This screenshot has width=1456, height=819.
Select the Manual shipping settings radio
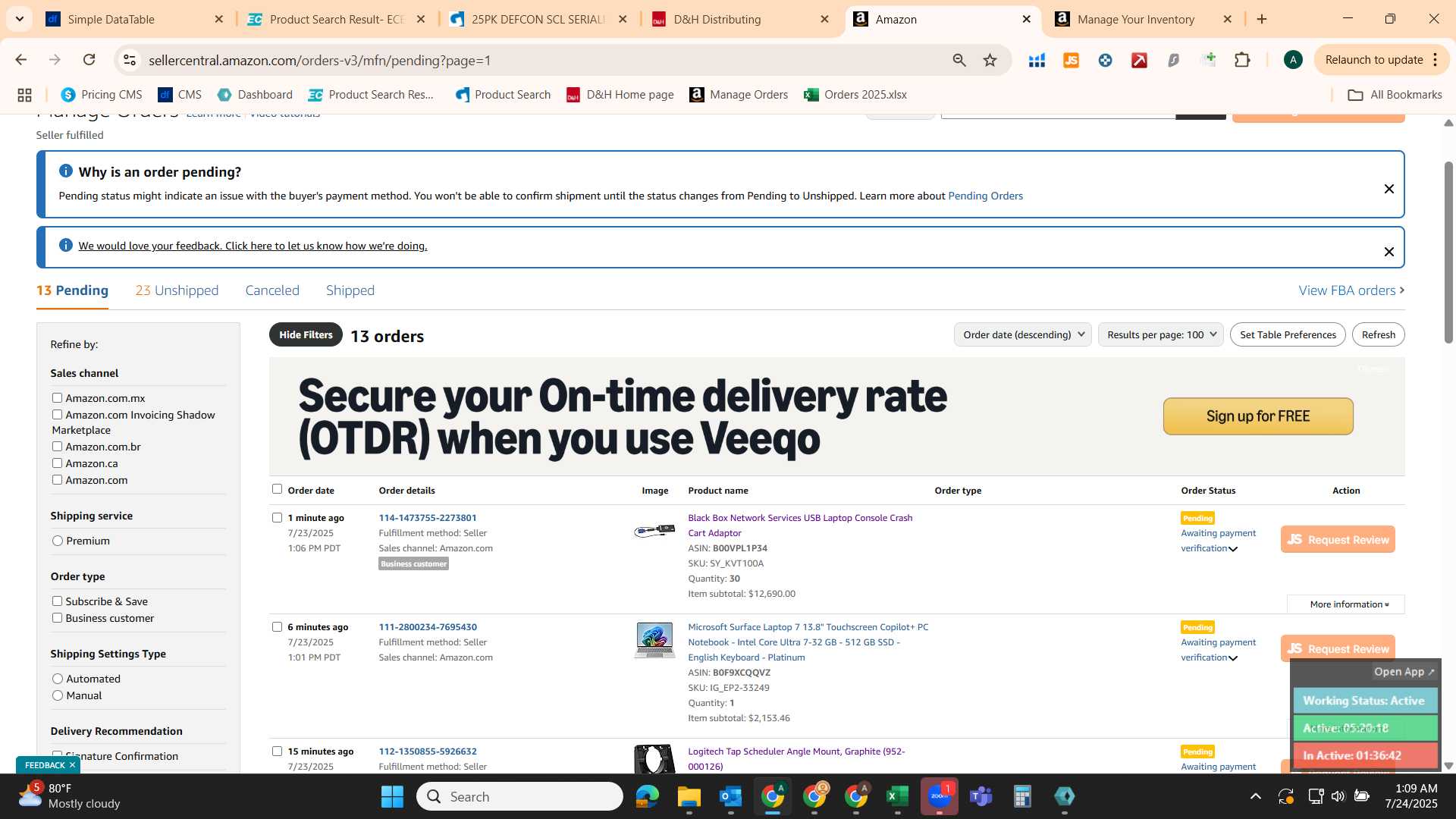[x=58, y=695]
